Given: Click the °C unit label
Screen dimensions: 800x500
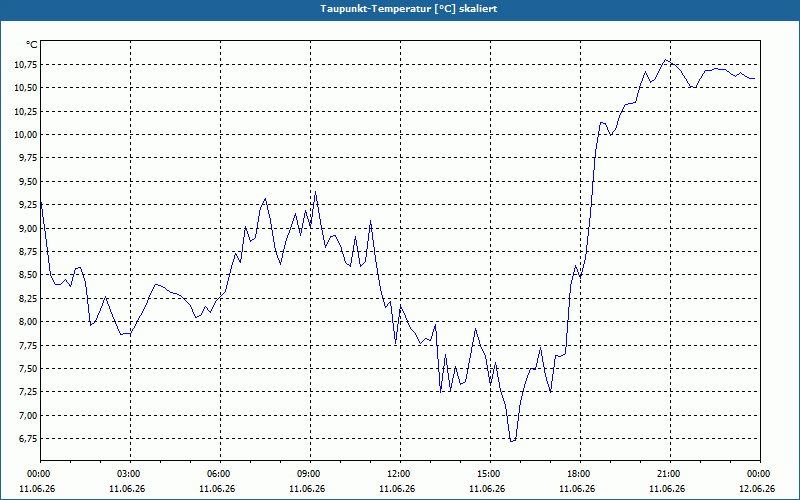Looking at the screenshot, I should 32,45.
